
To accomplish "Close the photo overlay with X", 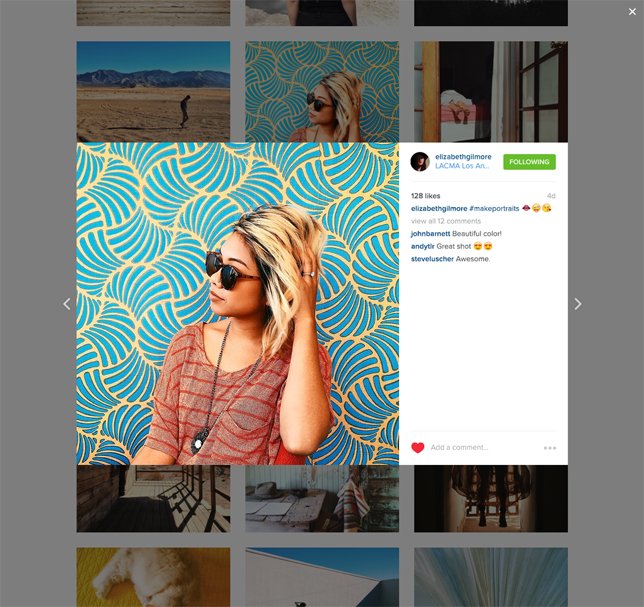I will [632, 12].
